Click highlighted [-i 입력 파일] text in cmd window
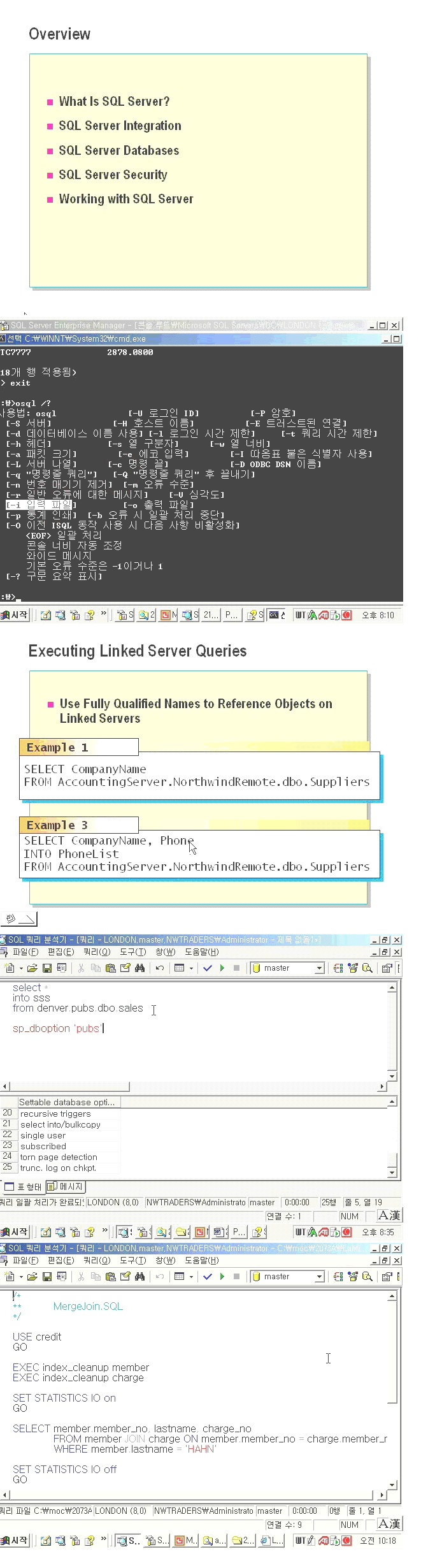 [41, 505]
